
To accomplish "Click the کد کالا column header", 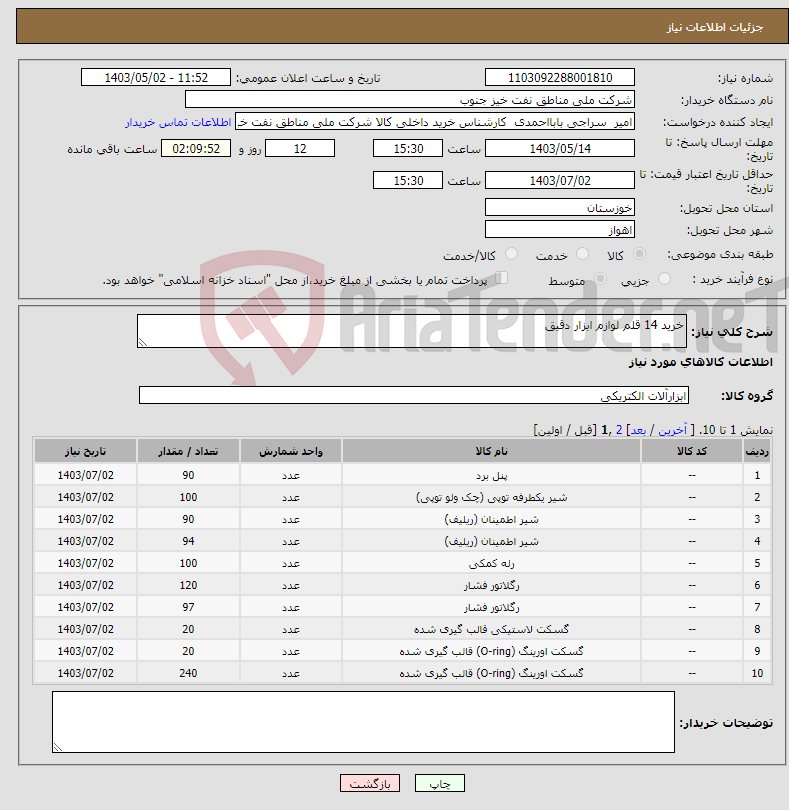I will 692,451.
